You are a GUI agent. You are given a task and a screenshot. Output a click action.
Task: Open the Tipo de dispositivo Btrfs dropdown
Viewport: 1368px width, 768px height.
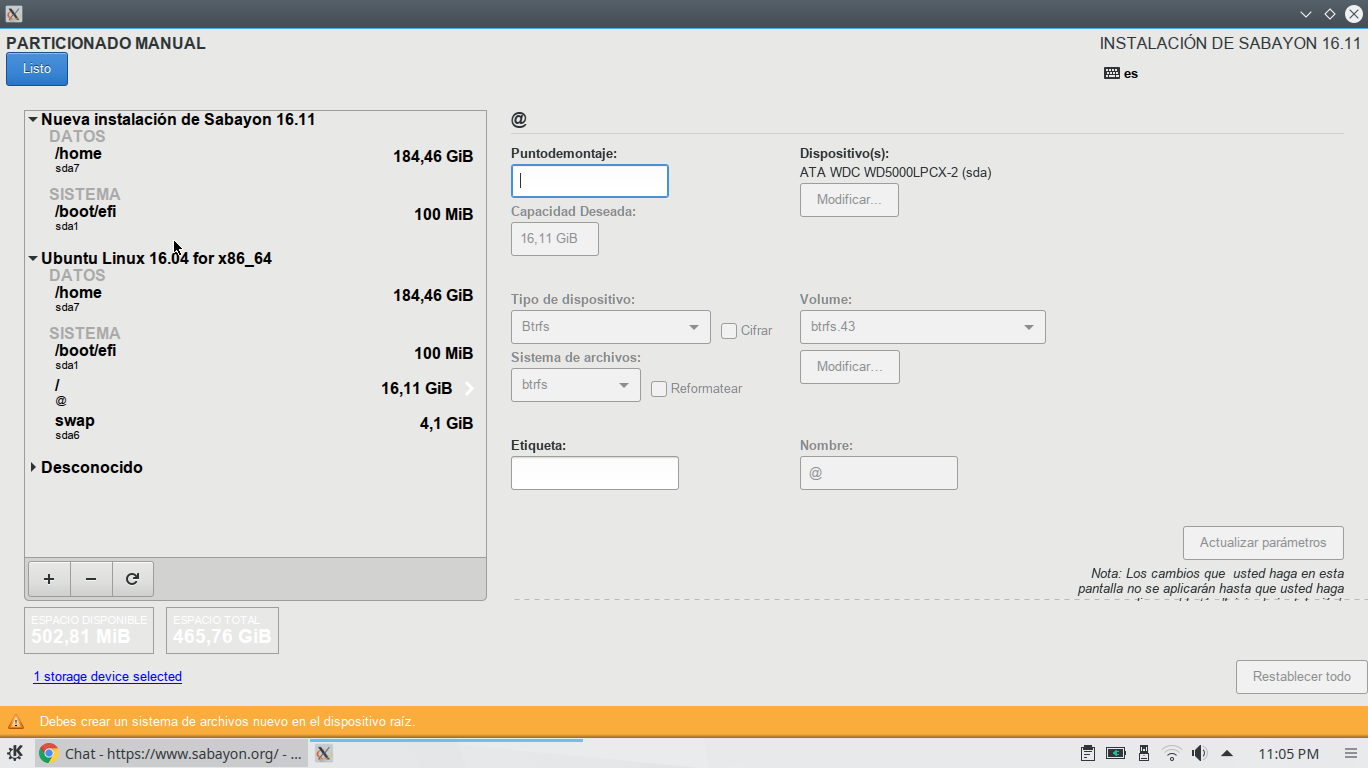coord(611,327)
